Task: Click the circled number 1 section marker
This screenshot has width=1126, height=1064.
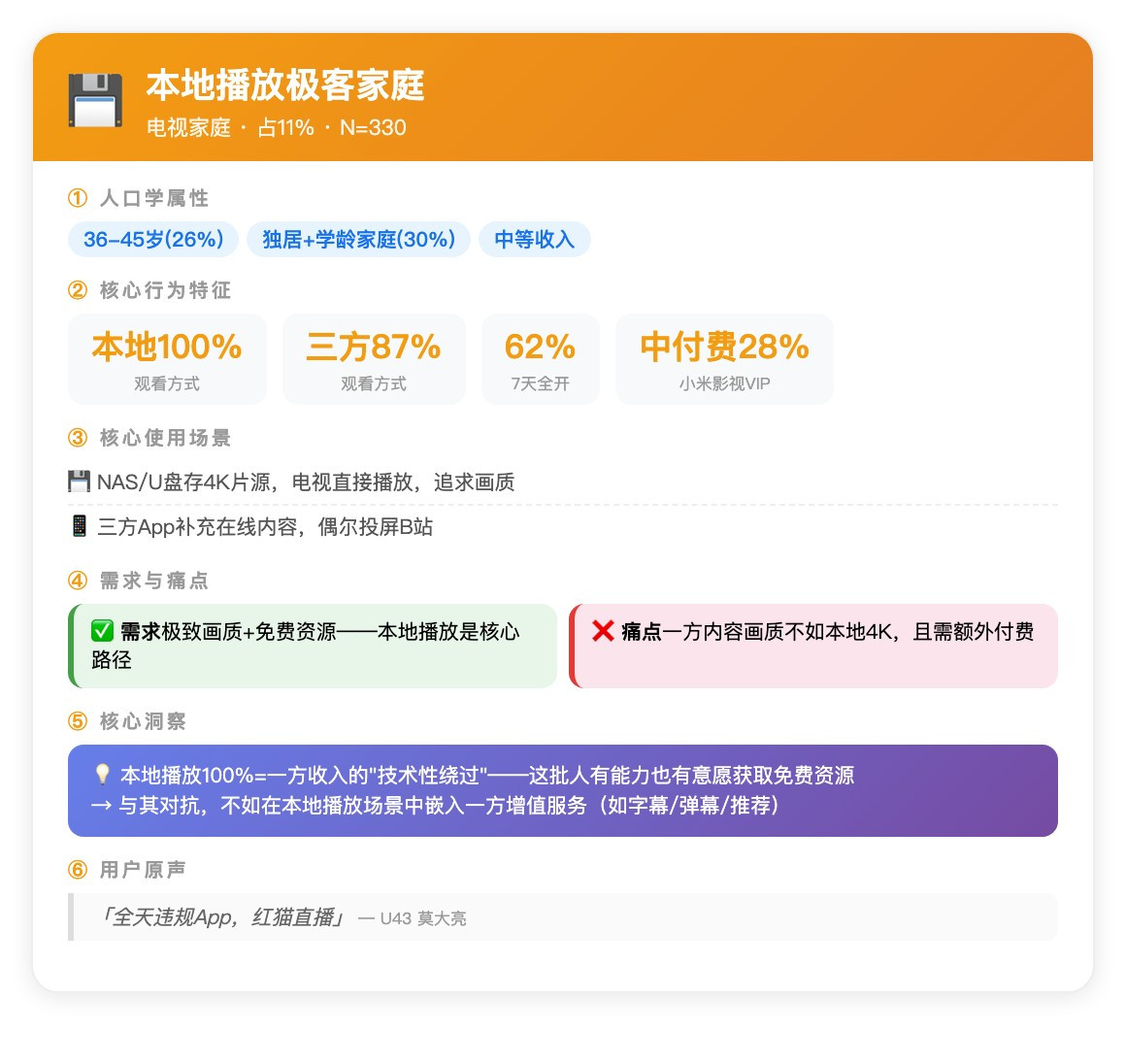Action: click(78, 198)
